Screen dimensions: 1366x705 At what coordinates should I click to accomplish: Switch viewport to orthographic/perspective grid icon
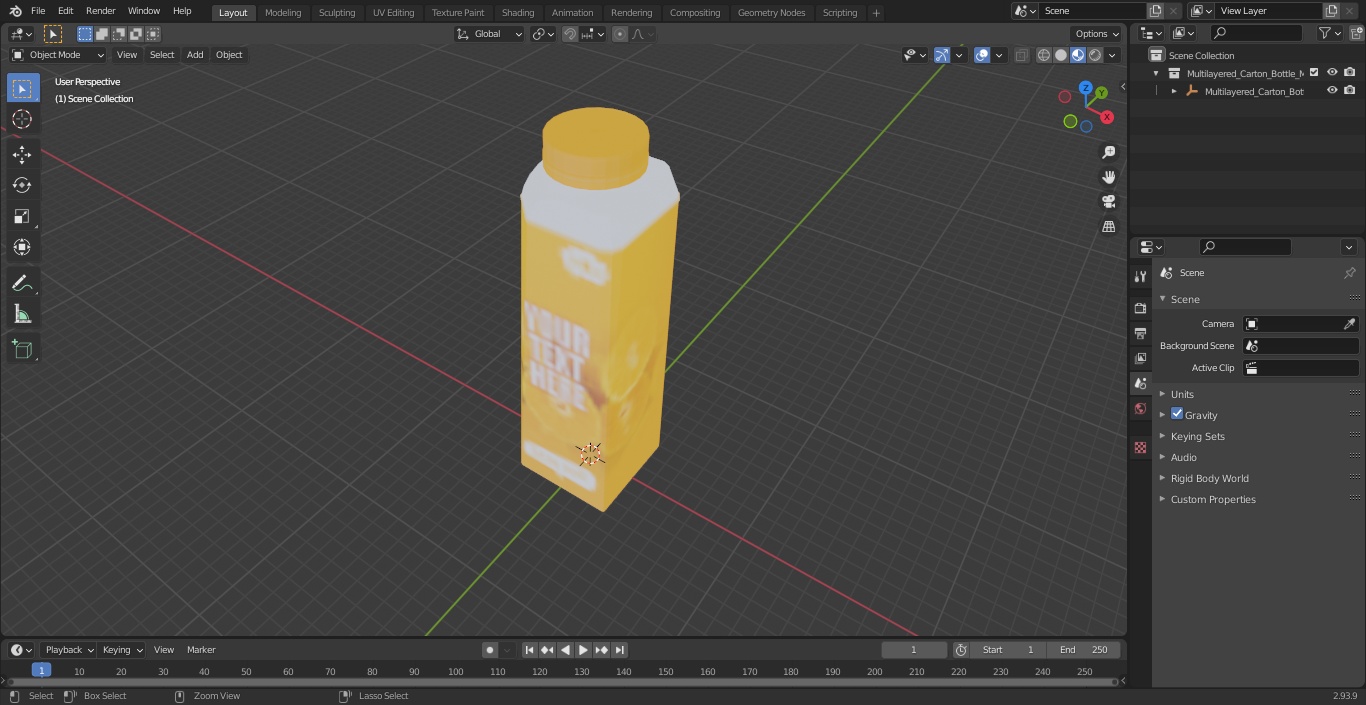1108,227
